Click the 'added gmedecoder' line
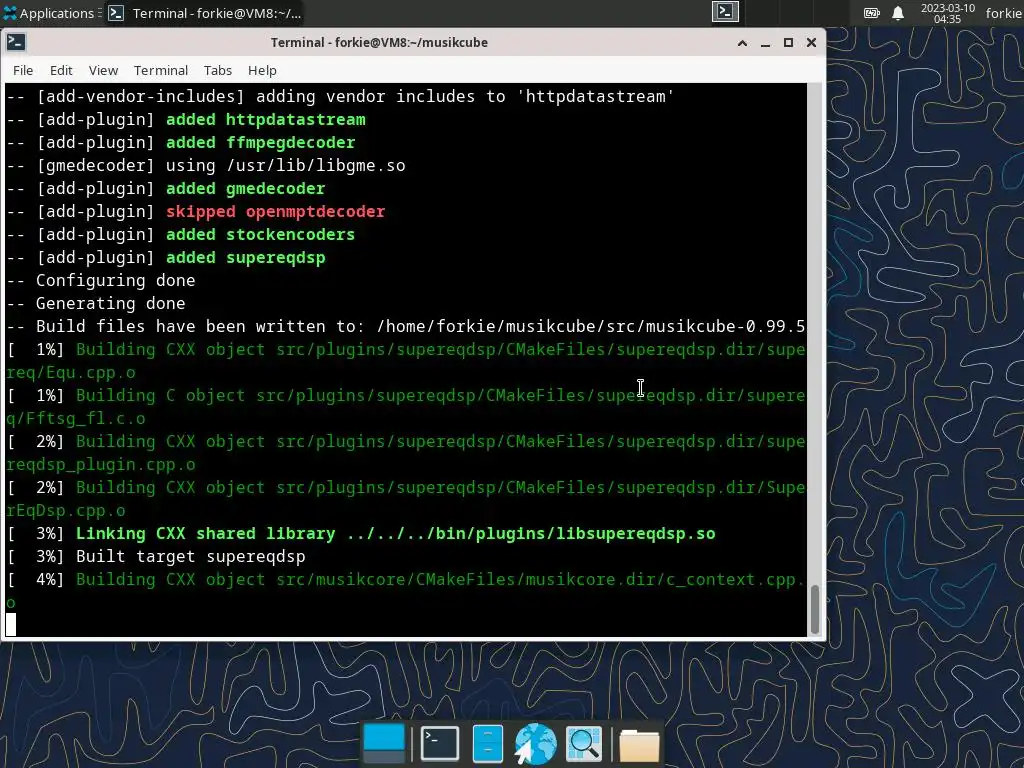The width and height of the screenshot is (1024, 768). (x=166, y=189)
